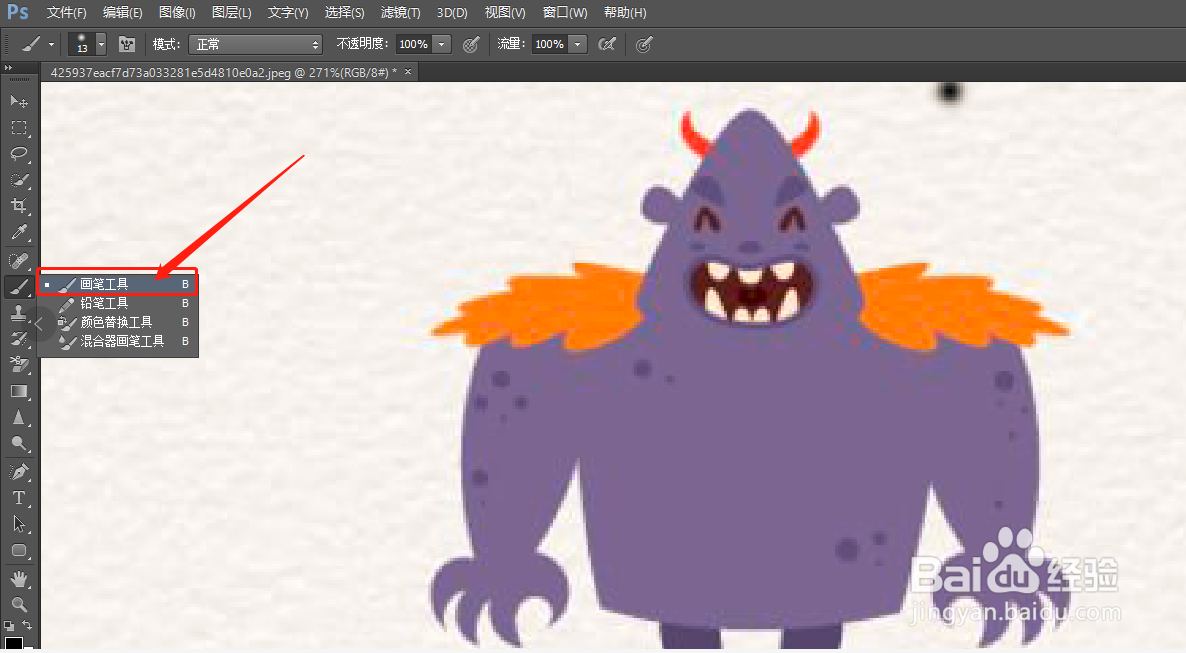The image size is (1186, 653).
Task: Open the 文件(F) menu
Action: point(67,13)
